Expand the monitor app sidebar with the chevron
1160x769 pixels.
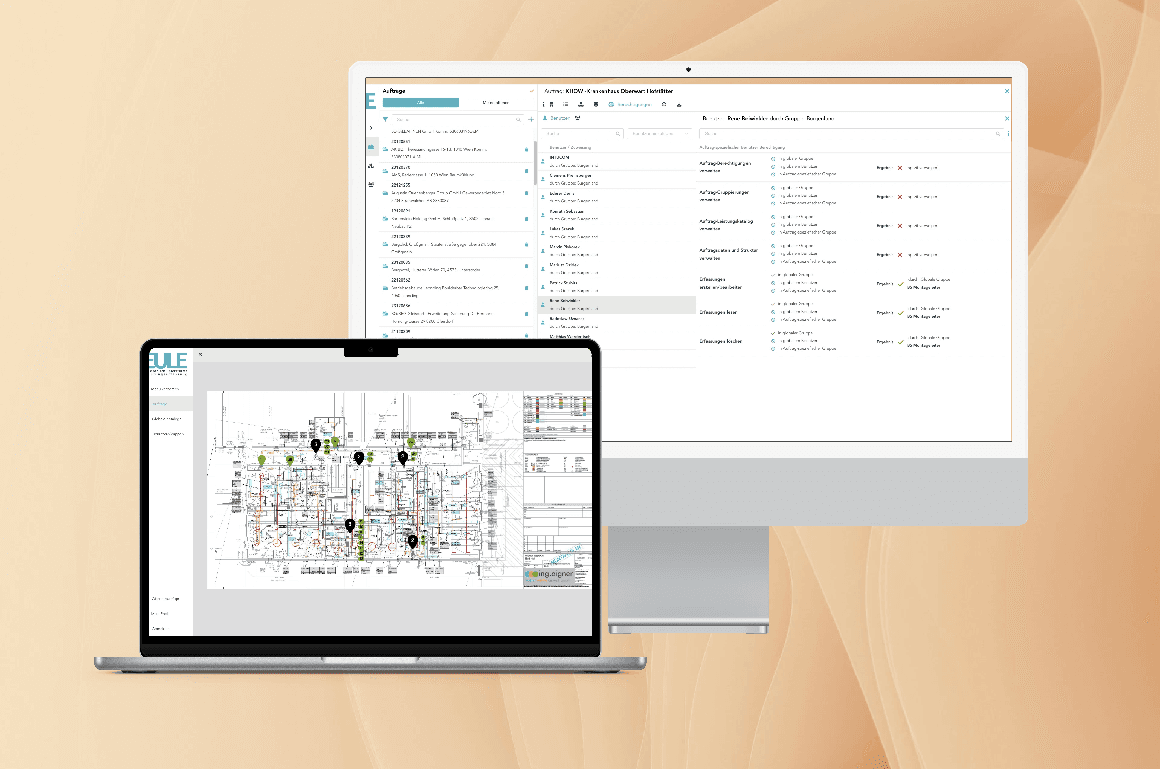click(x=371, y=128)
